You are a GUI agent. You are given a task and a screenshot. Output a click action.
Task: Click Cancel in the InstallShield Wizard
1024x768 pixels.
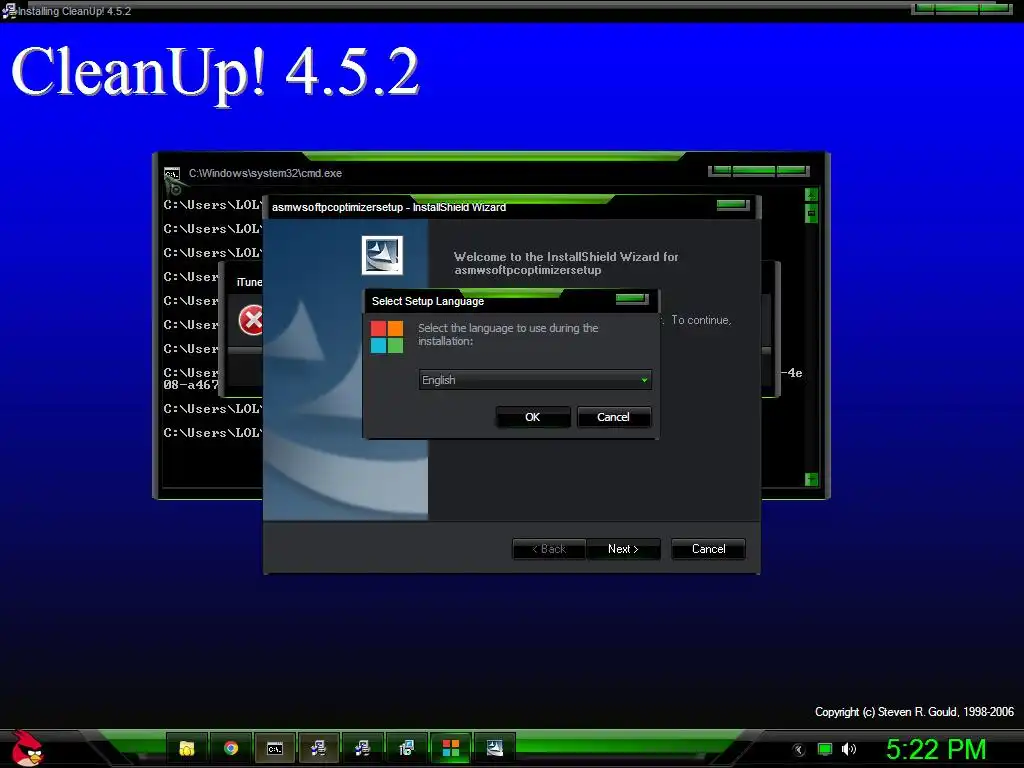click(x=708, y=549)
